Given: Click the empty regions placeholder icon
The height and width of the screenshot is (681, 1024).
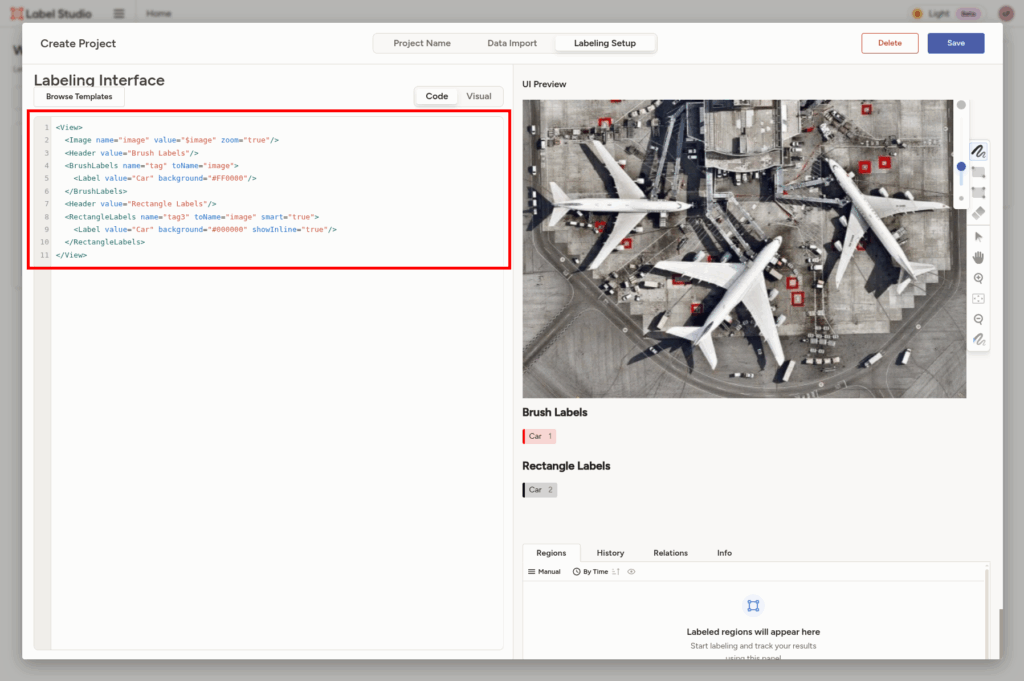Looking at the screenshot, I should click(753, 606).
